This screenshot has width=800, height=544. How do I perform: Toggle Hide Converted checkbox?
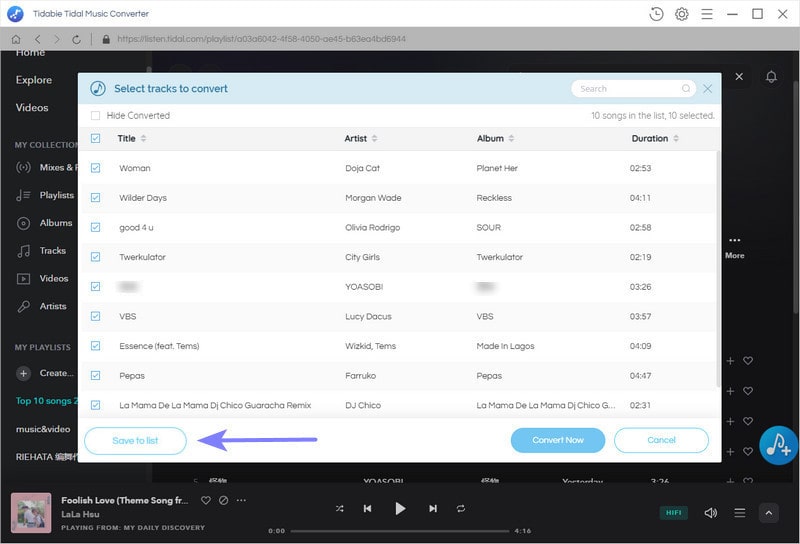tap(95, 115)
